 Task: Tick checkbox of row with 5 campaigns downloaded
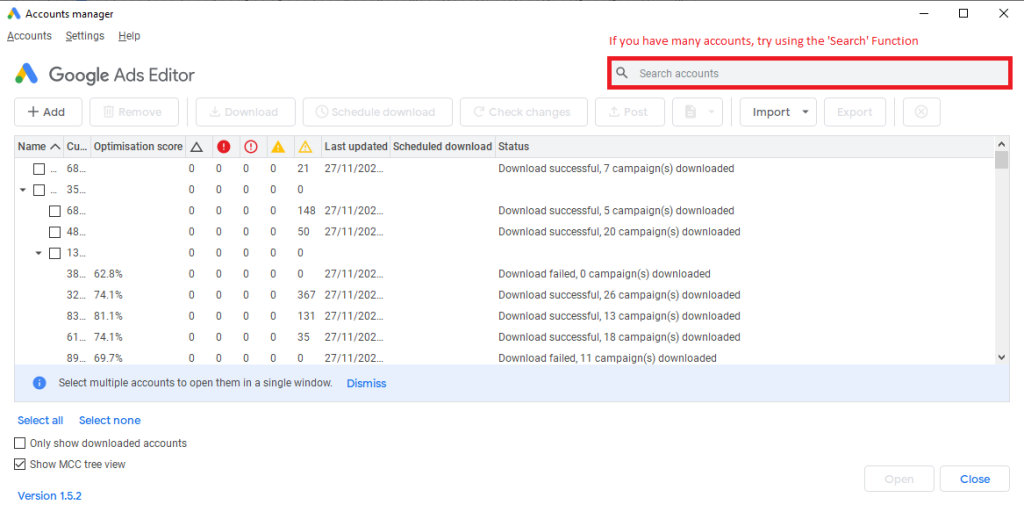click(x=55, y=211)
